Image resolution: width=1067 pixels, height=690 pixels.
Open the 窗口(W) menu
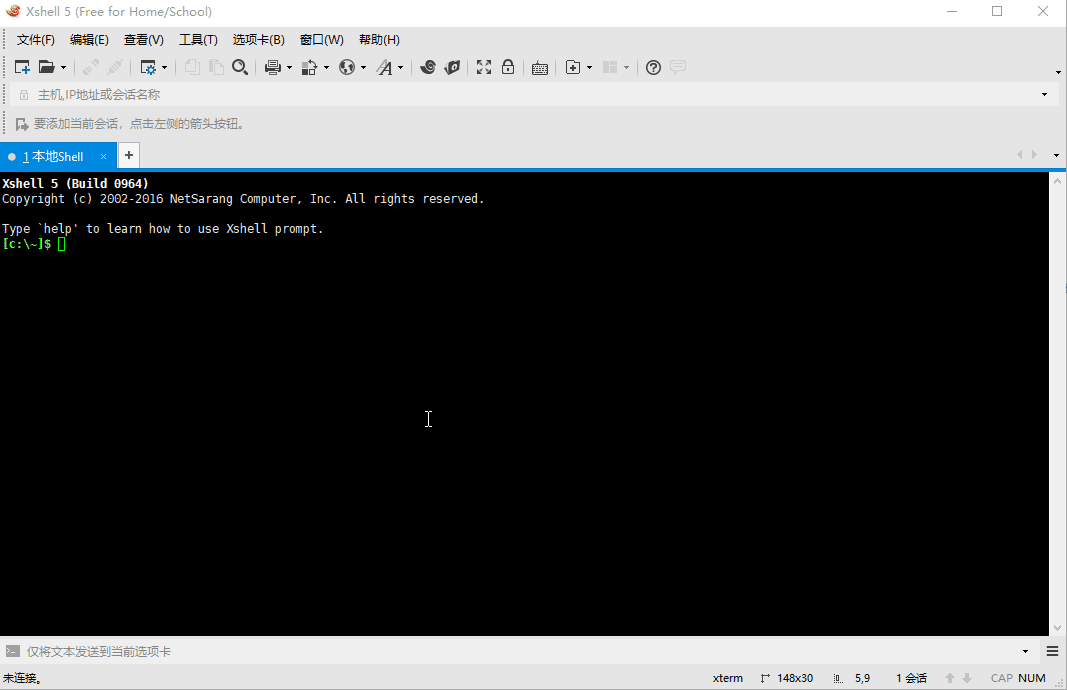coord(322,39)
